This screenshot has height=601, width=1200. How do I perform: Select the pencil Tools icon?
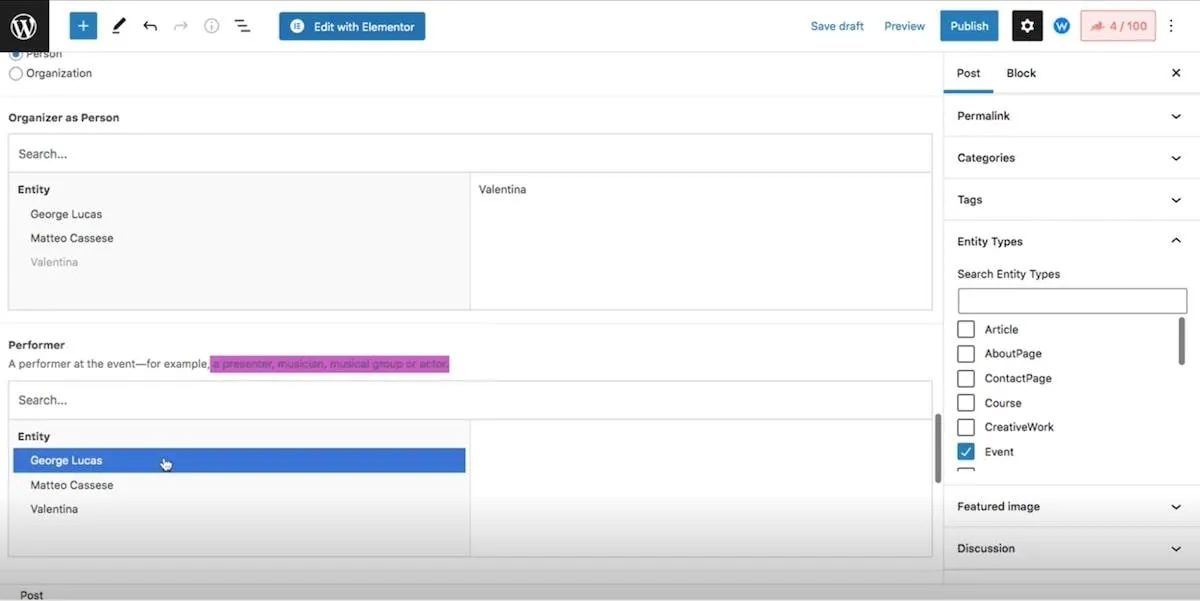(x=119, y=26)
